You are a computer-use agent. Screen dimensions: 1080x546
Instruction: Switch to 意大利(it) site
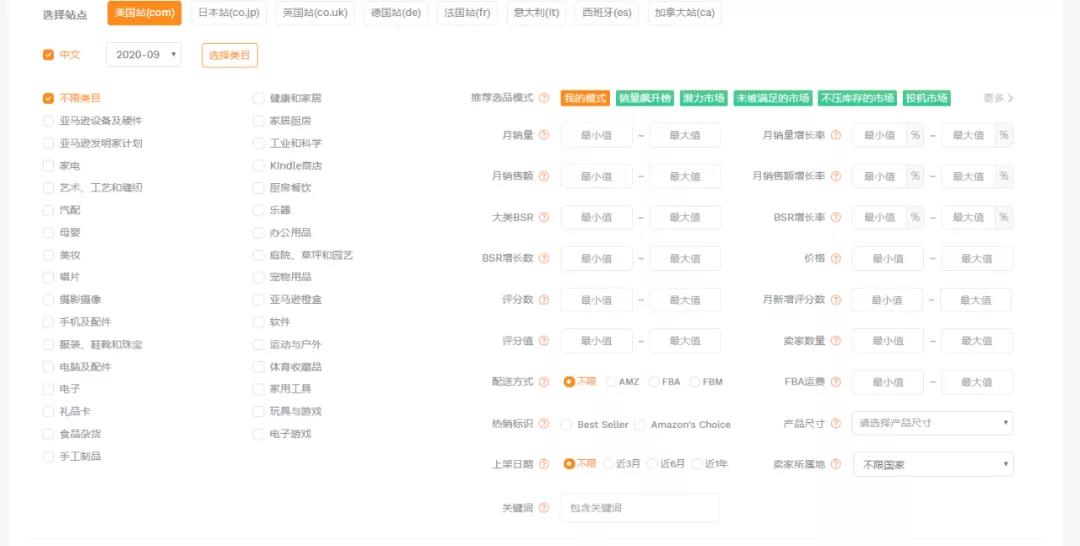click(537, 13)
